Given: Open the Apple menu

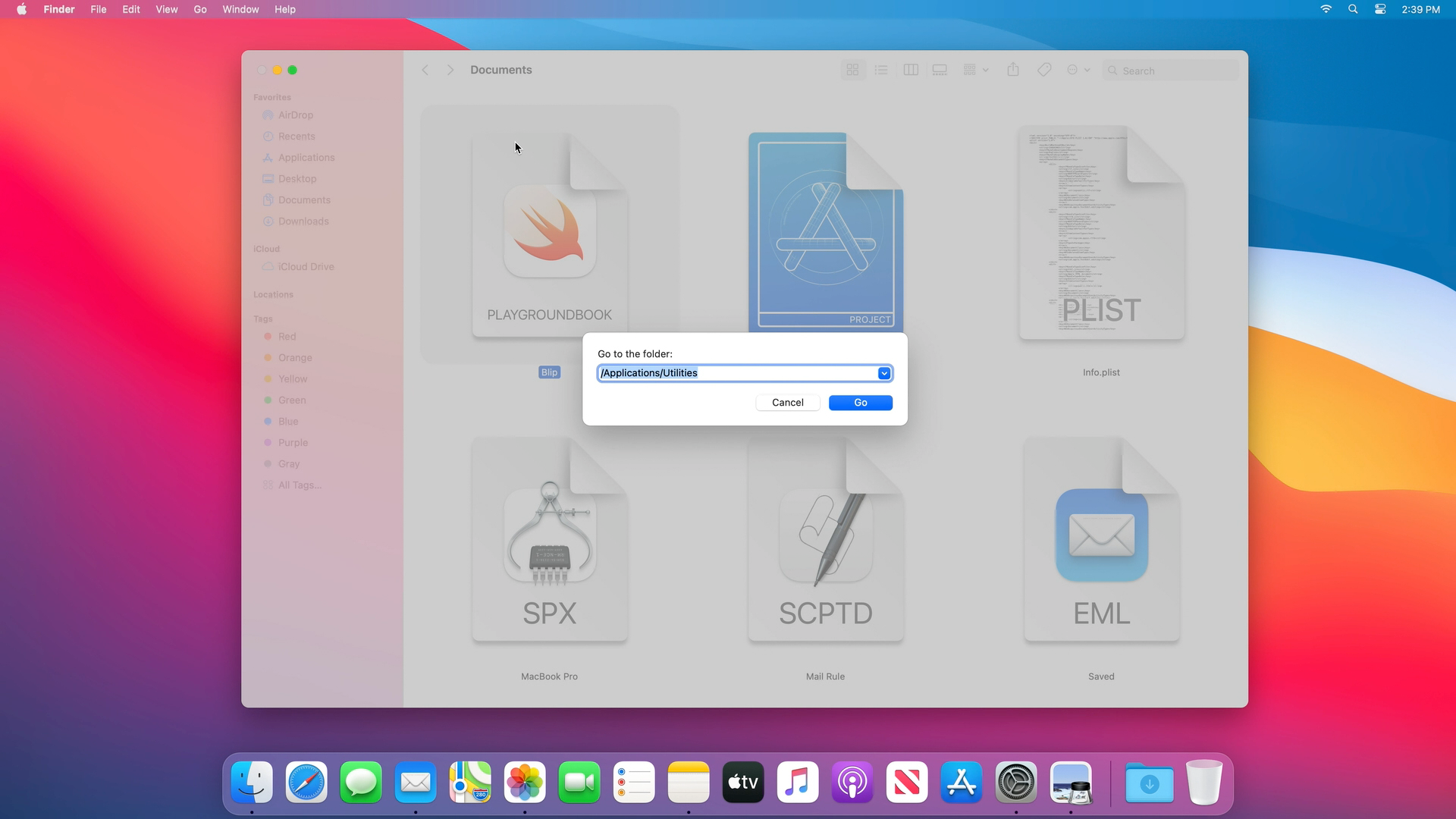Looking at the screenshot, I should [22, 9].
